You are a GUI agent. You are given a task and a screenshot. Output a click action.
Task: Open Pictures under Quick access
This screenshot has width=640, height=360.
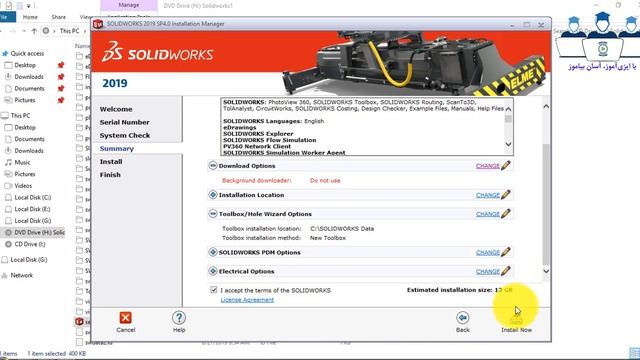click(25, 100)
